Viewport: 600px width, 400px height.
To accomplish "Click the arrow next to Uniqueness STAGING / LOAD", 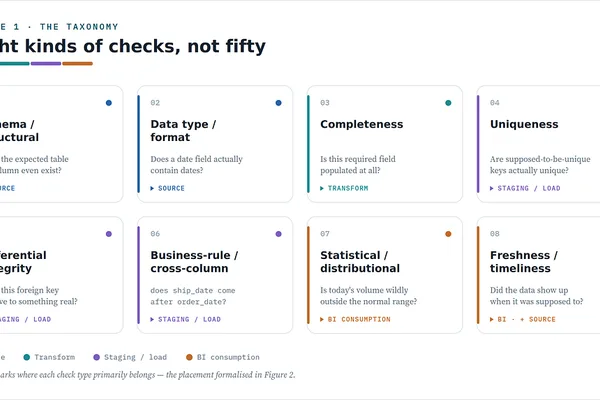I will click(x=492, y=188).
